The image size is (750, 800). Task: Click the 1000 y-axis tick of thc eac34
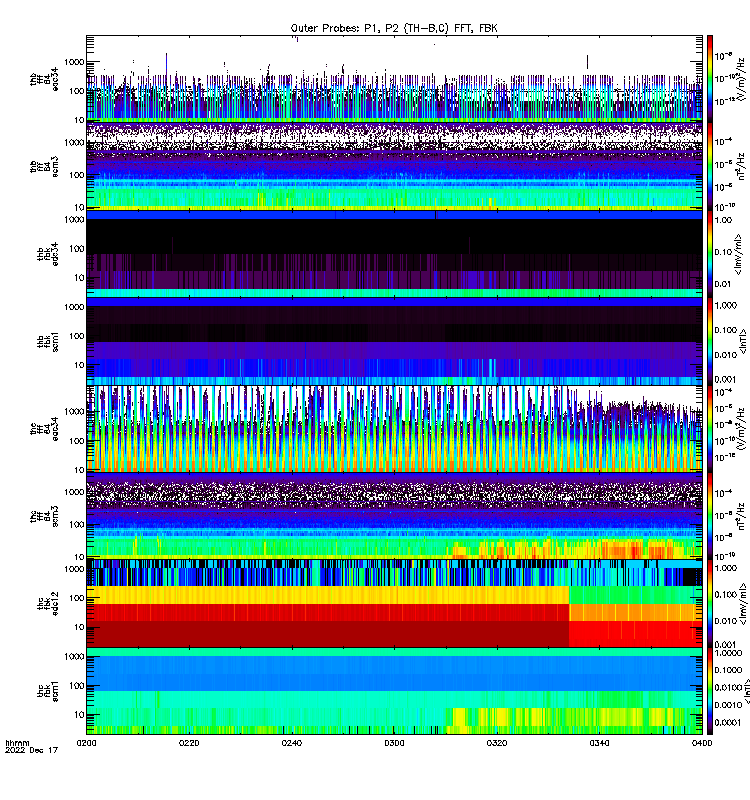(74, 411)
